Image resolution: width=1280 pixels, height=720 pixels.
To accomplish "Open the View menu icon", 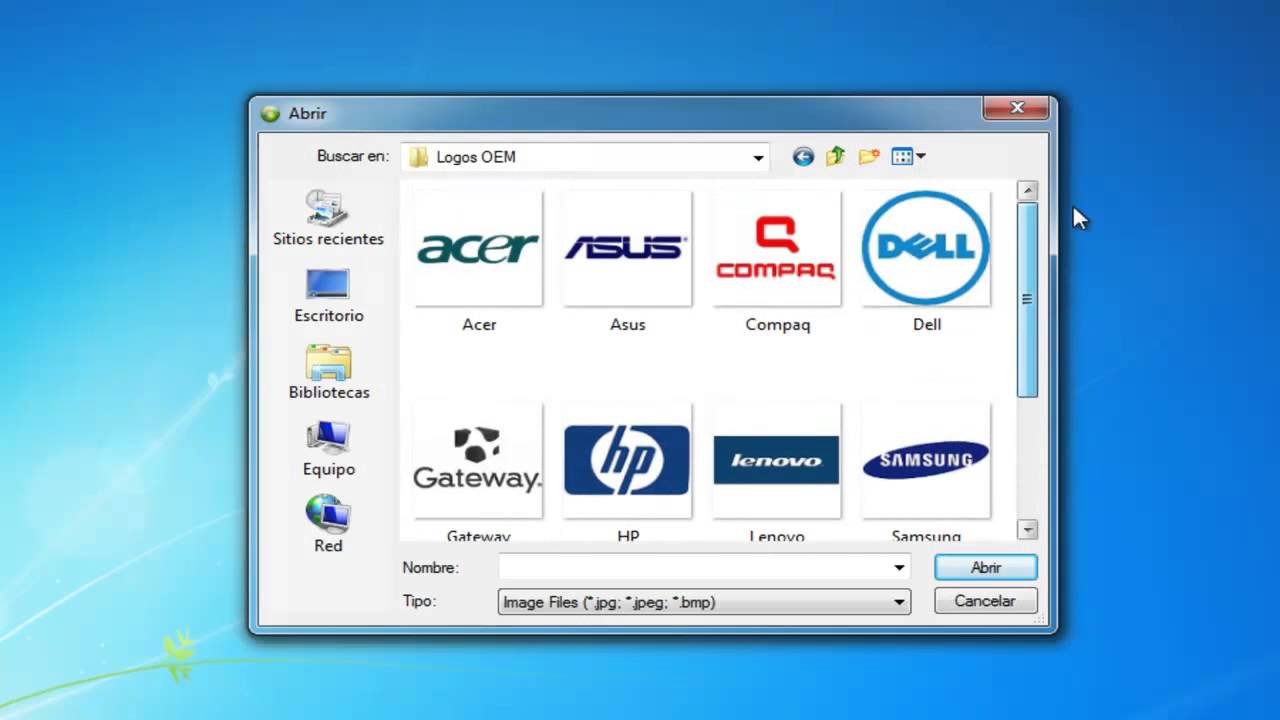I will (x=909, y=156).
